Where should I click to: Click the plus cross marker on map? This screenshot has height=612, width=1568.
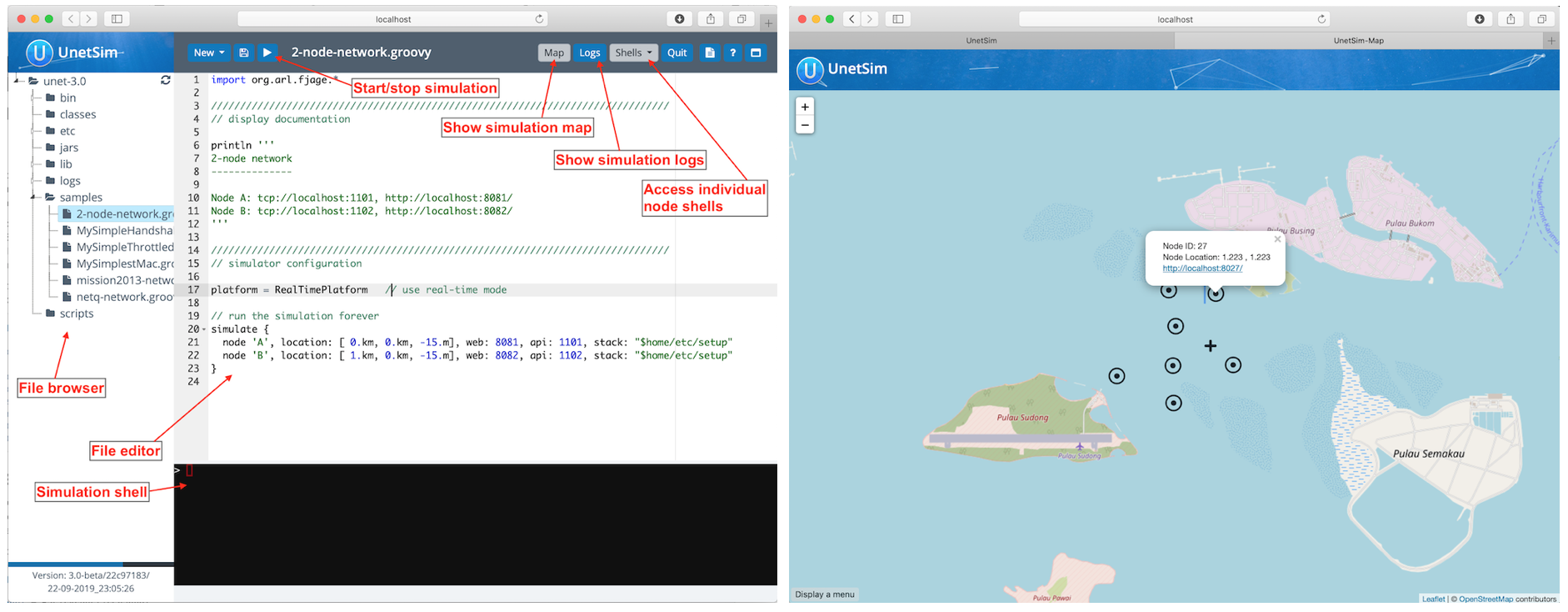pos(1211,345)
